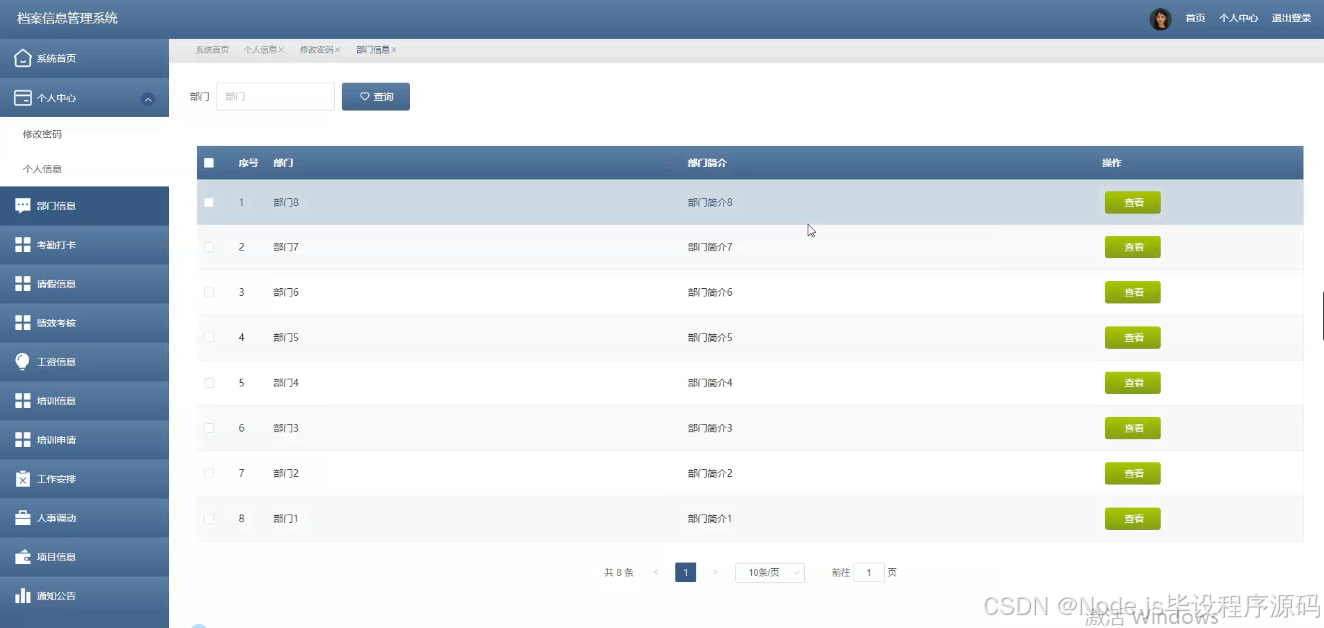Click 查看 button for 部门8

pos(1133,202)
